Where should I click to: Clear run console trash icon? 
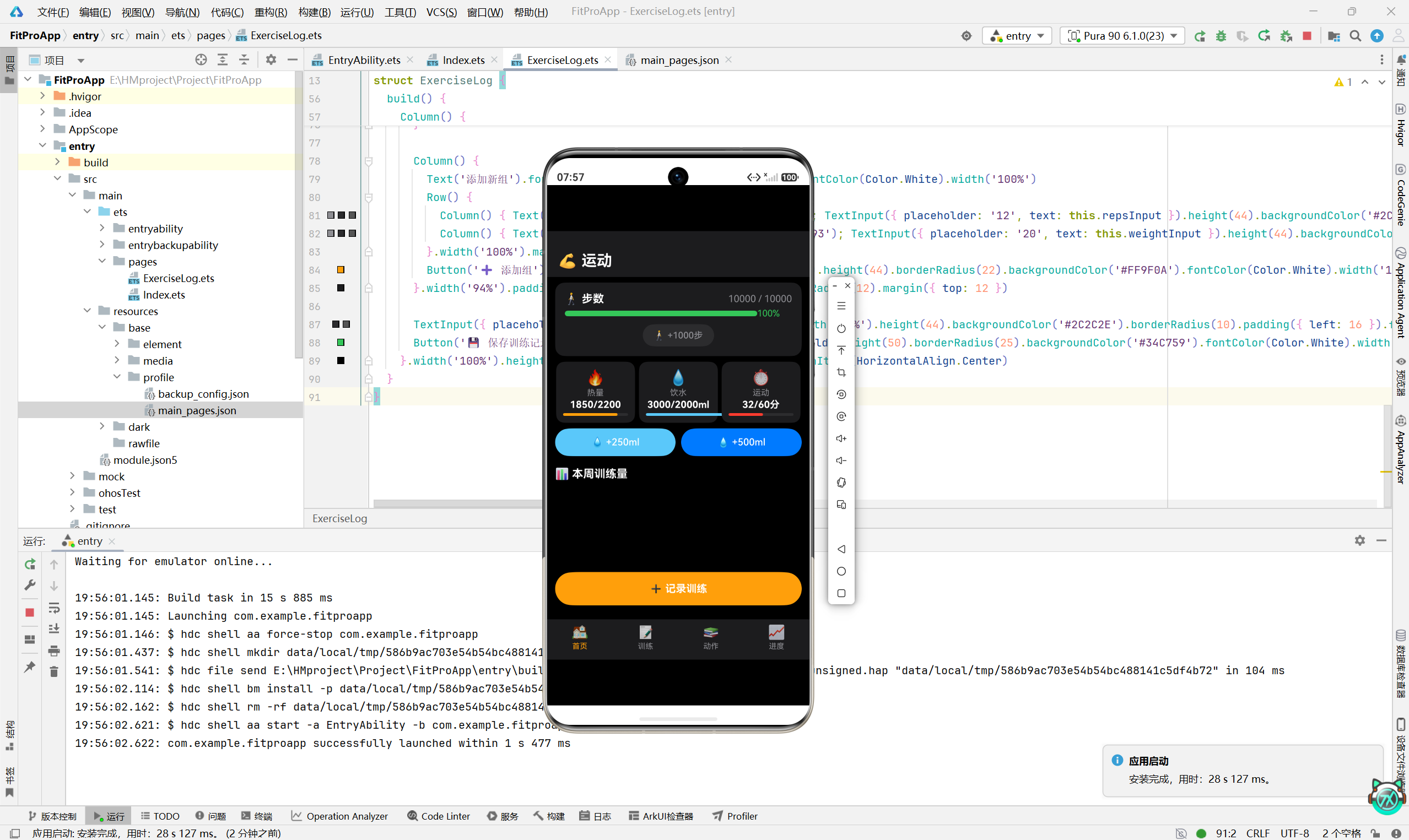click(54, 671)
